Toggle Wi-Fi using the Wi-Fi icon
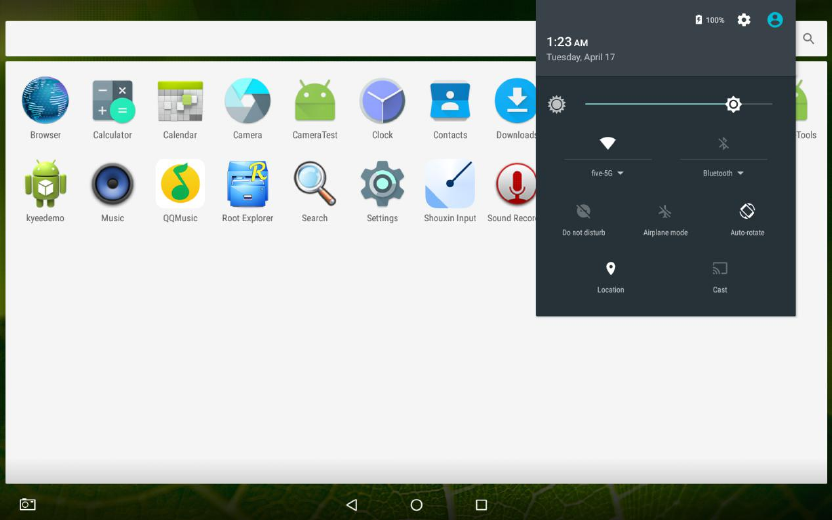The width and height of the screenshot is (832, 520). (x=608, y=143)
